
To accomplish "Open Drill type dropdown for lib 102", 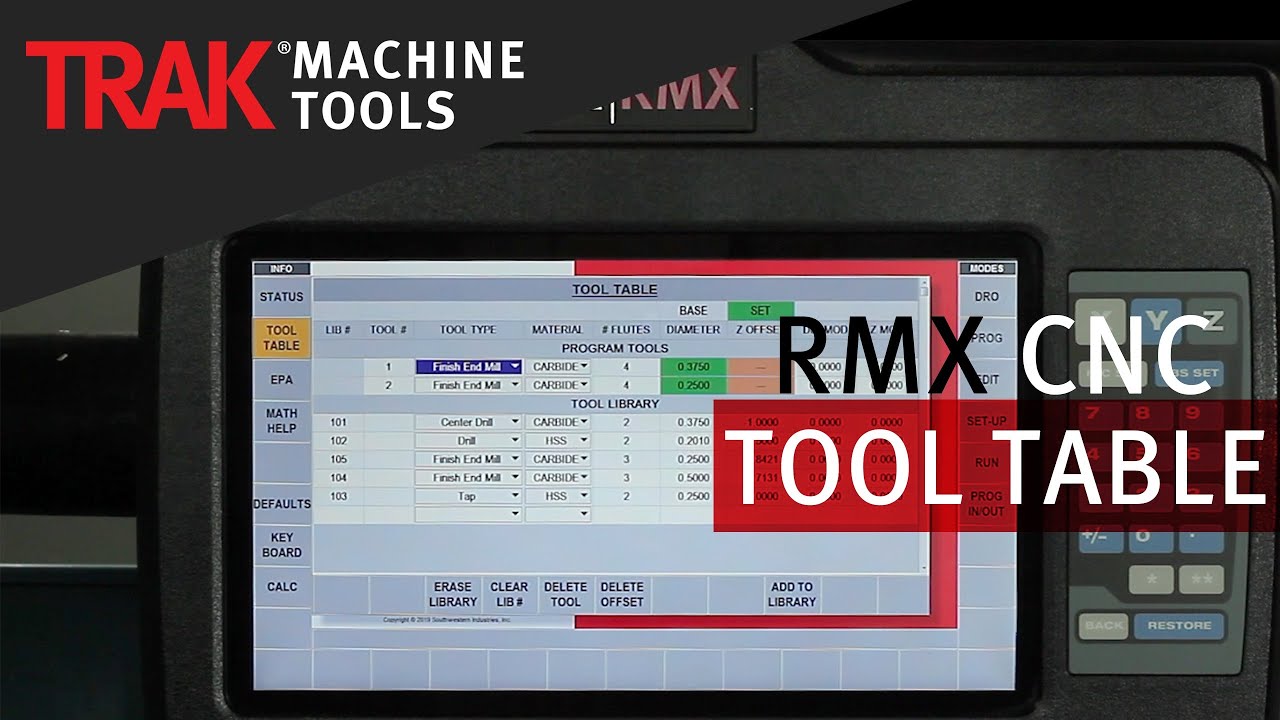I will point(515,440).
